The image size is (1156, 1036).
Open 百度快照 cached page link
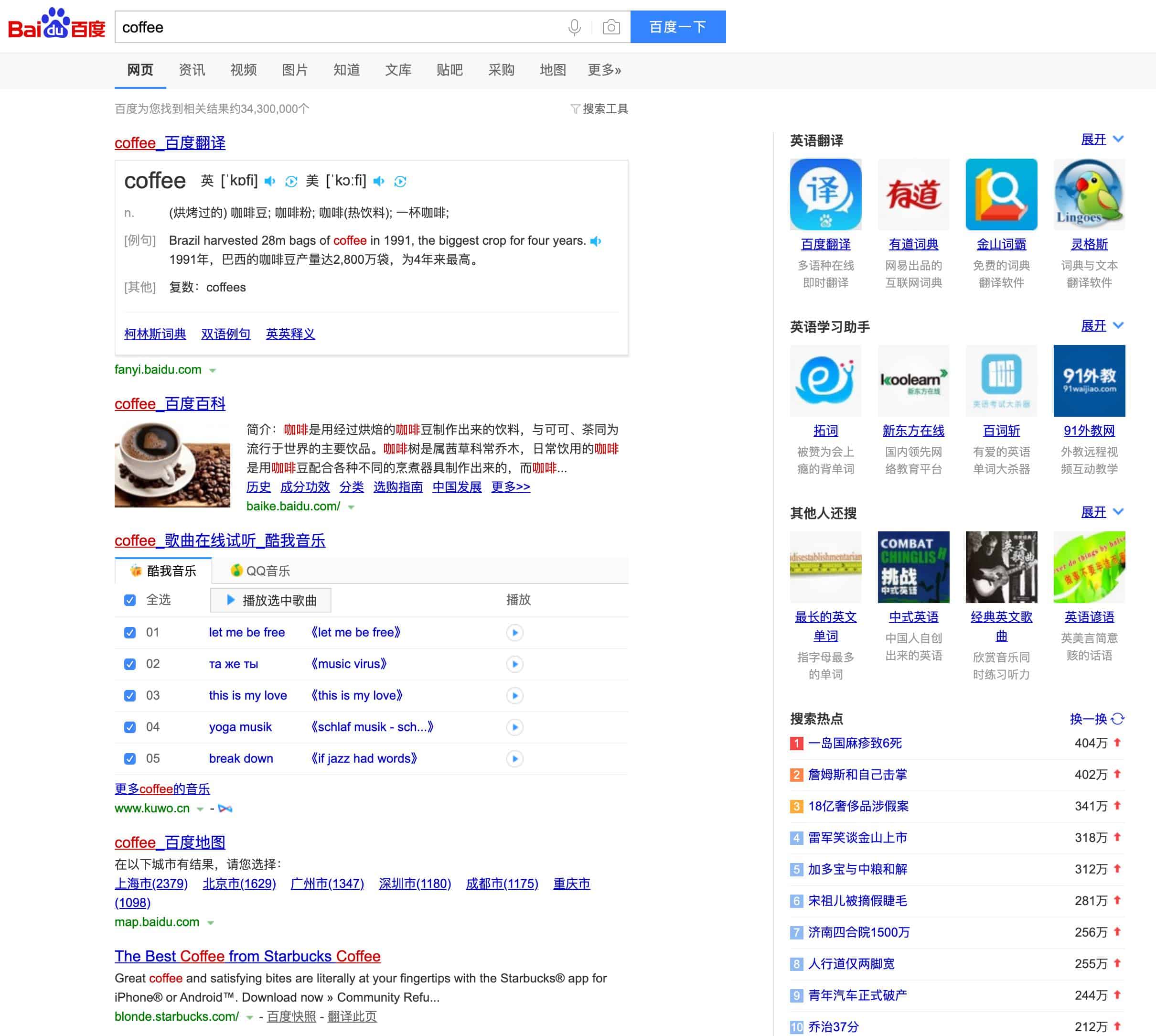[291, 1016]
